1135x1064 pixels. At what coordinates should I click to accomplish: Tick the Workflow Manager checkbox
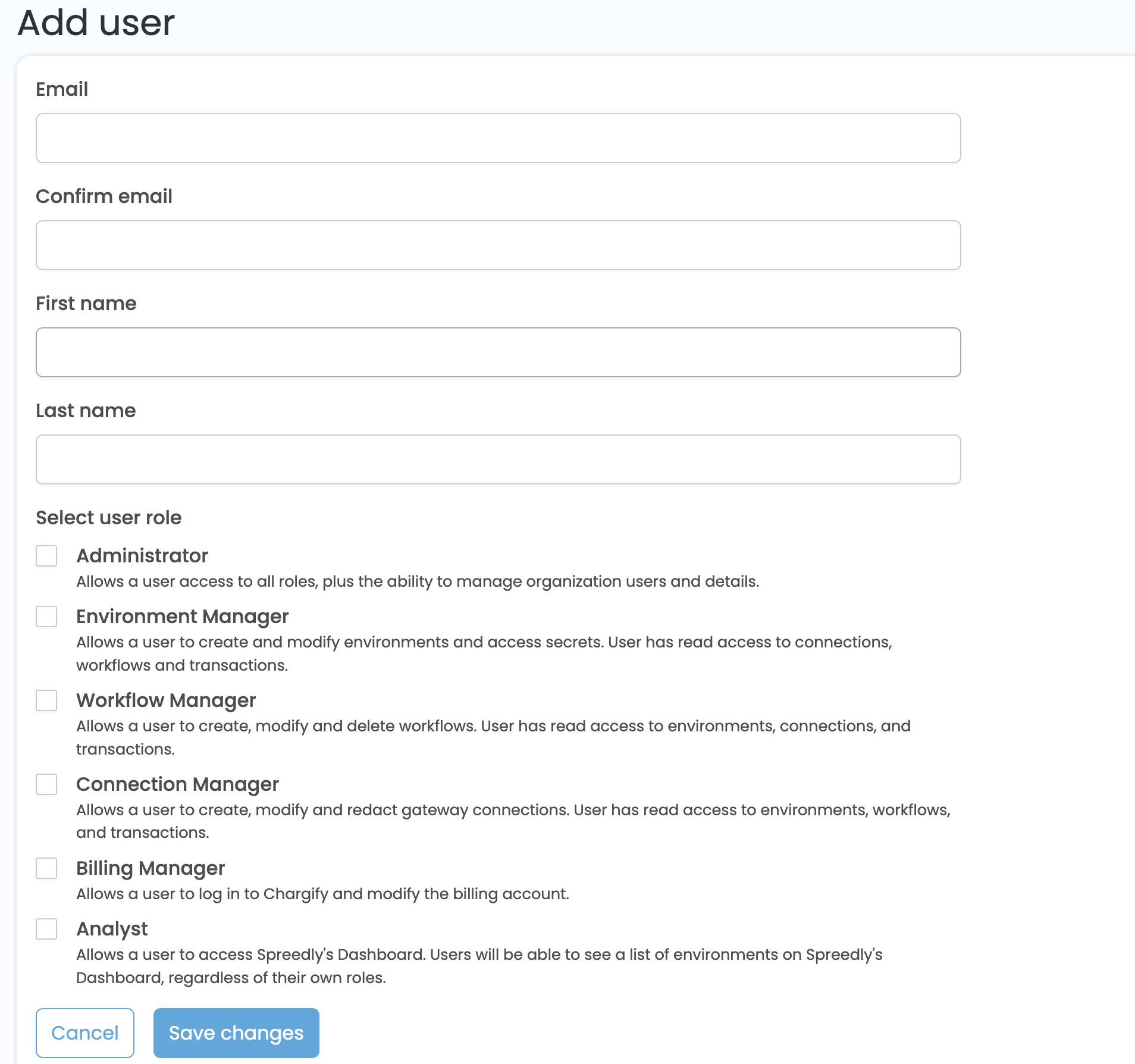tap(46, 700)
